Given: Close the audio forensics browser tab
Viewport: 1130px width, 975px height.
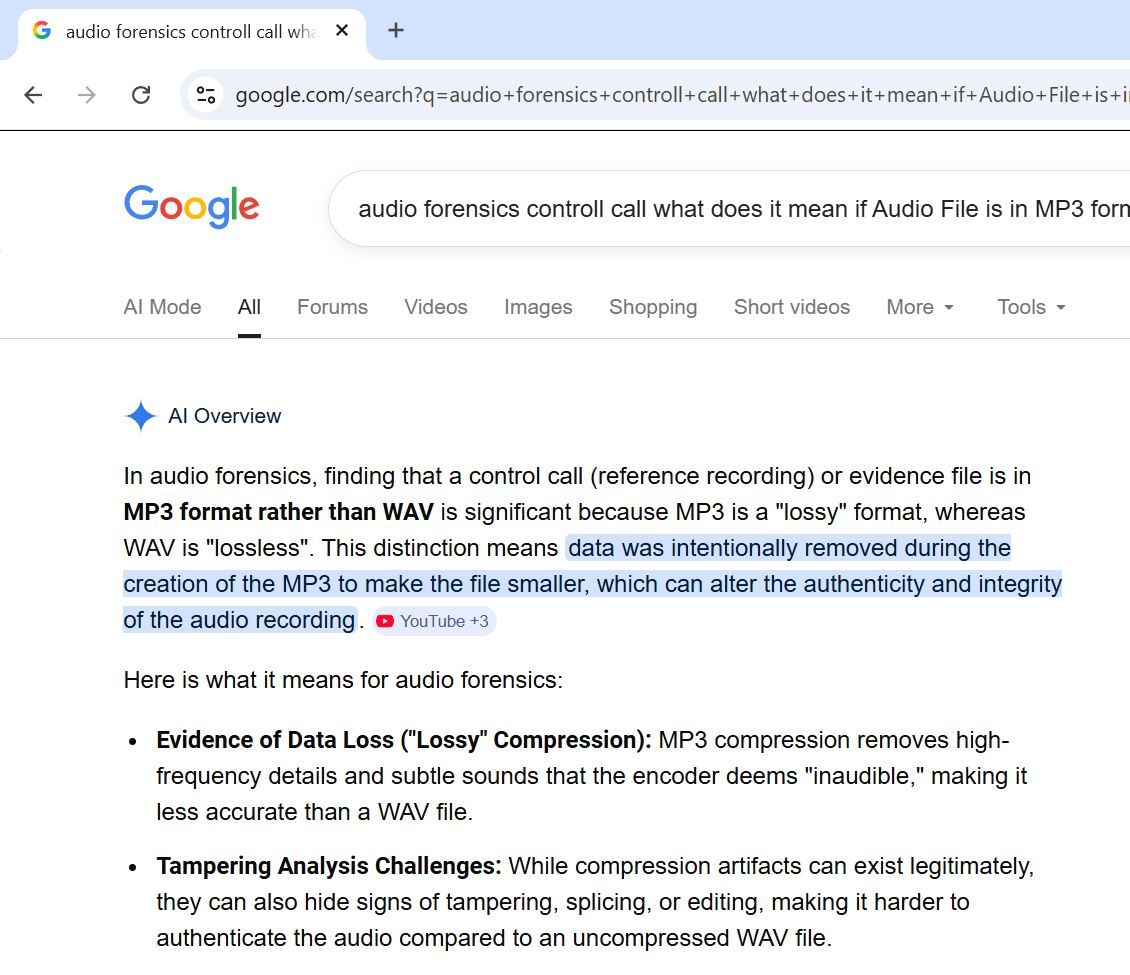Looking at the screenshot, I should click(x=342, y=31).
